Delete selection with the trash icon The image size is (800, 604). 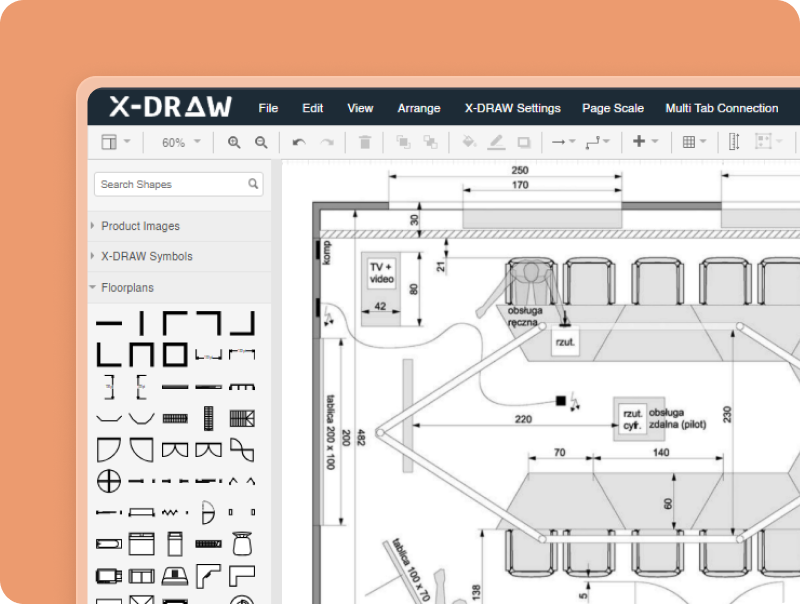(365, 142)
